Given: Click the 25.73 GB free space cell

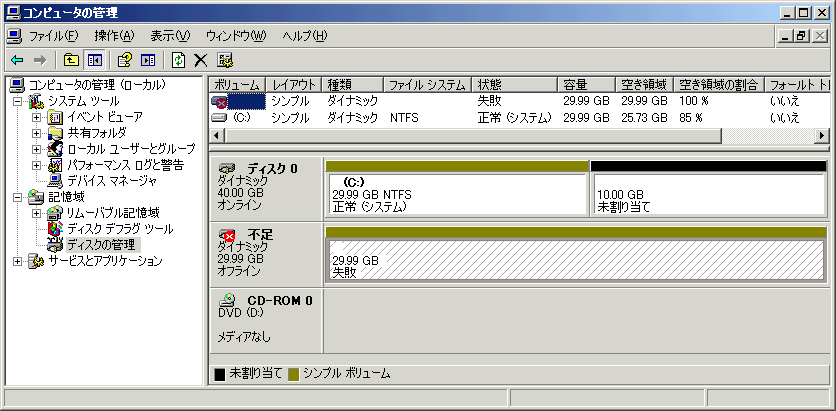Looking at the screenshot, I should [x=644, y=117].
